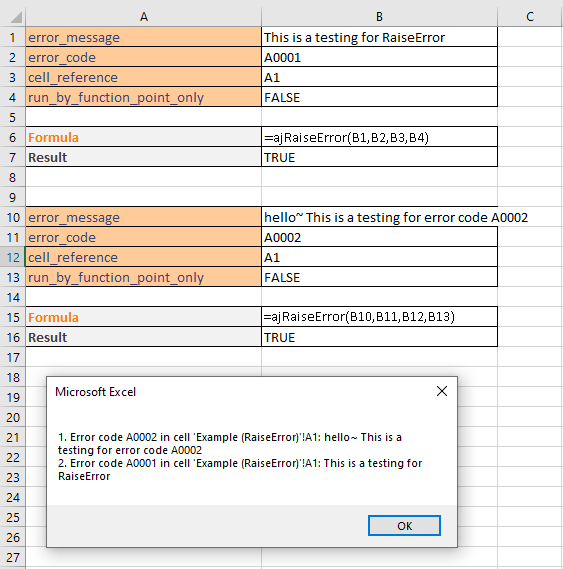Select cell B2 containing A0001
Viewport: 563px width, 569px height.
(x=379, y=57)
